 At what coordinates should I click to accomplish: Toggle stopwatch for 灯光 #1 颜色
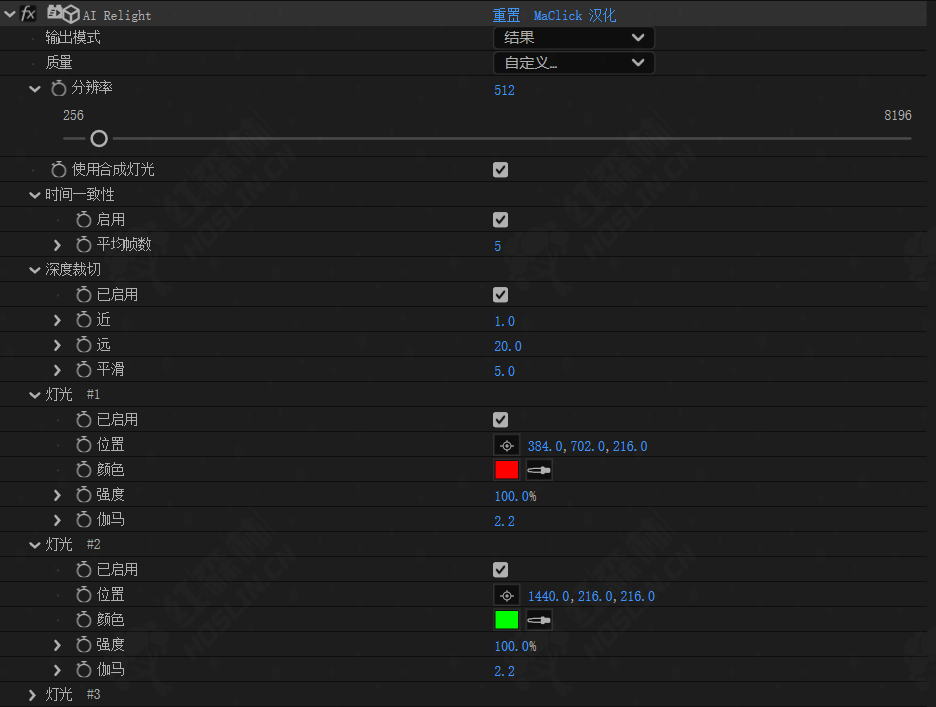click(x=84, y=470)
